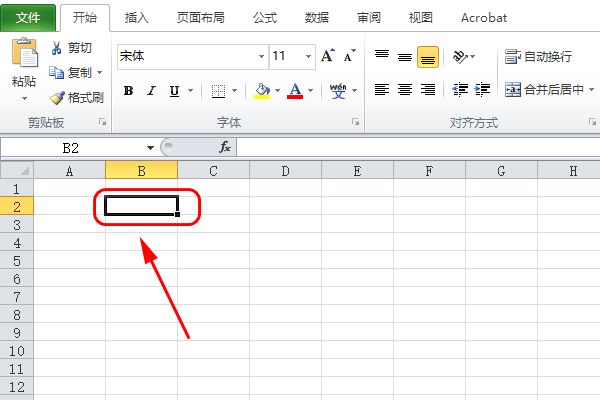Expand the phonetic guide dropdown arrow
Viewport: 600px width, 400px height.
[x=355, y=91]
